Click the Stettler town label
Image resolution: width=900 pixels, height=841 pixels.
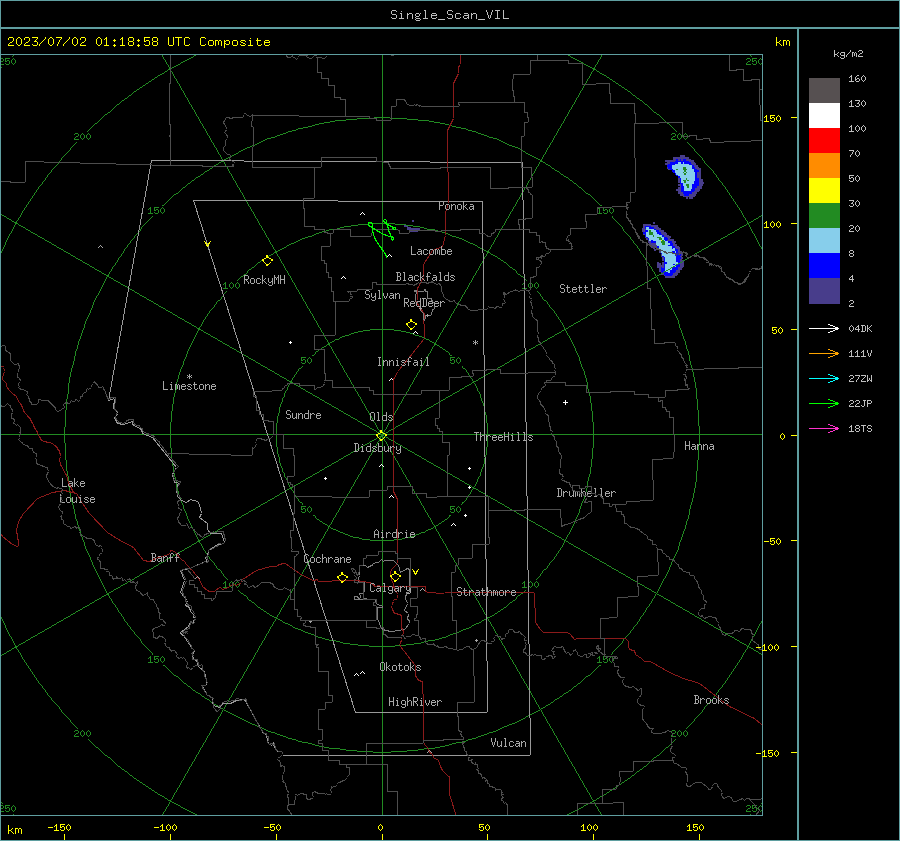583,289
